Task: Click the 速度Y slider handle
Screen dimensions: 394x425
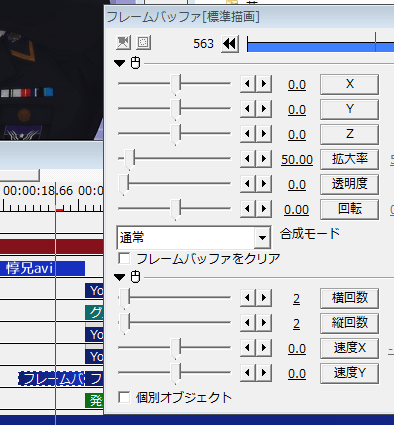Action: point(175,374)
